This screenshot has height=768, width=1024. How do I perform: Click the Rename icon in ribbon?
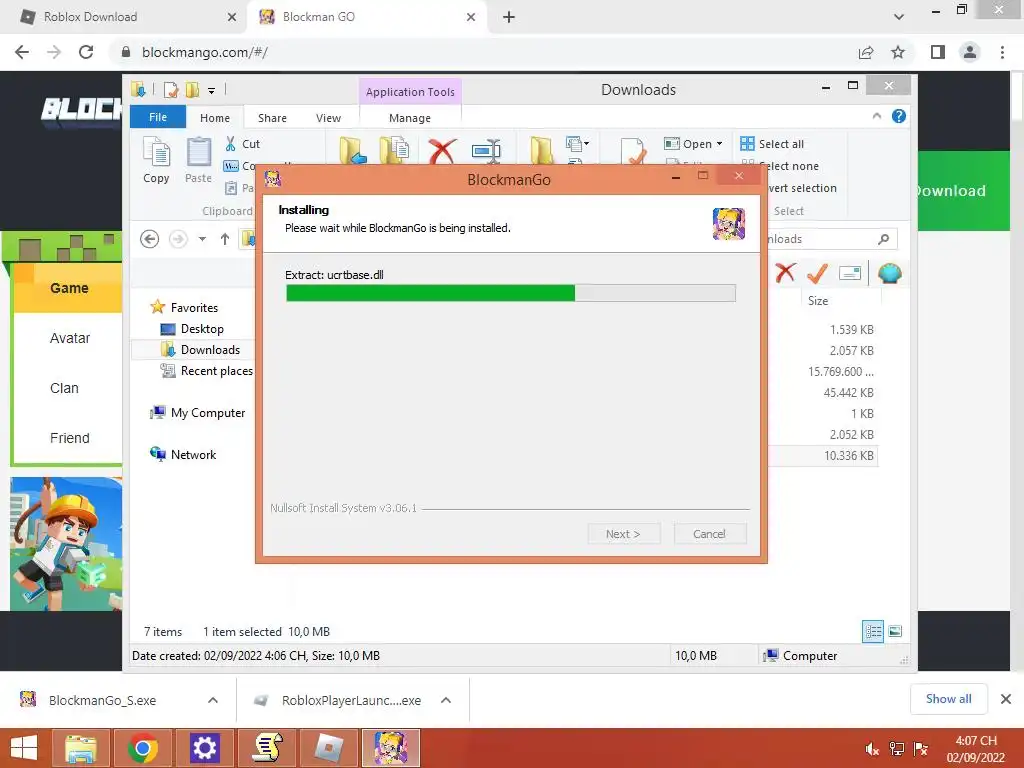tap(487, 151)
